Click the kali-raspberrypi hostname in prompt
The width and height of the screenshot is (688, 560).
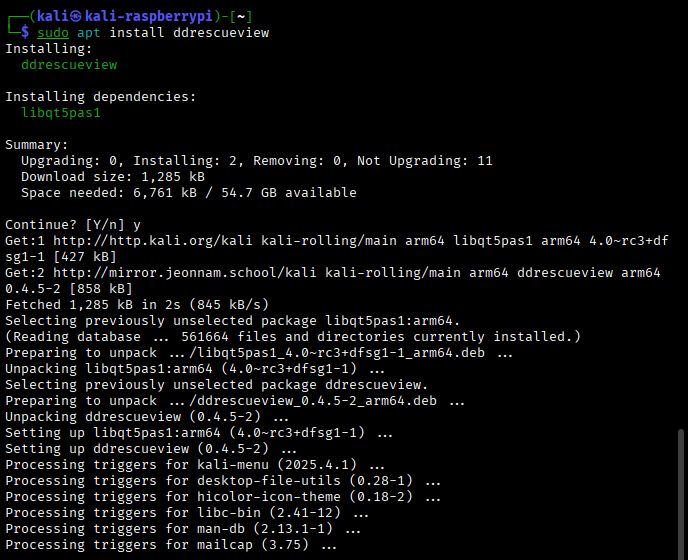point(153,17)
